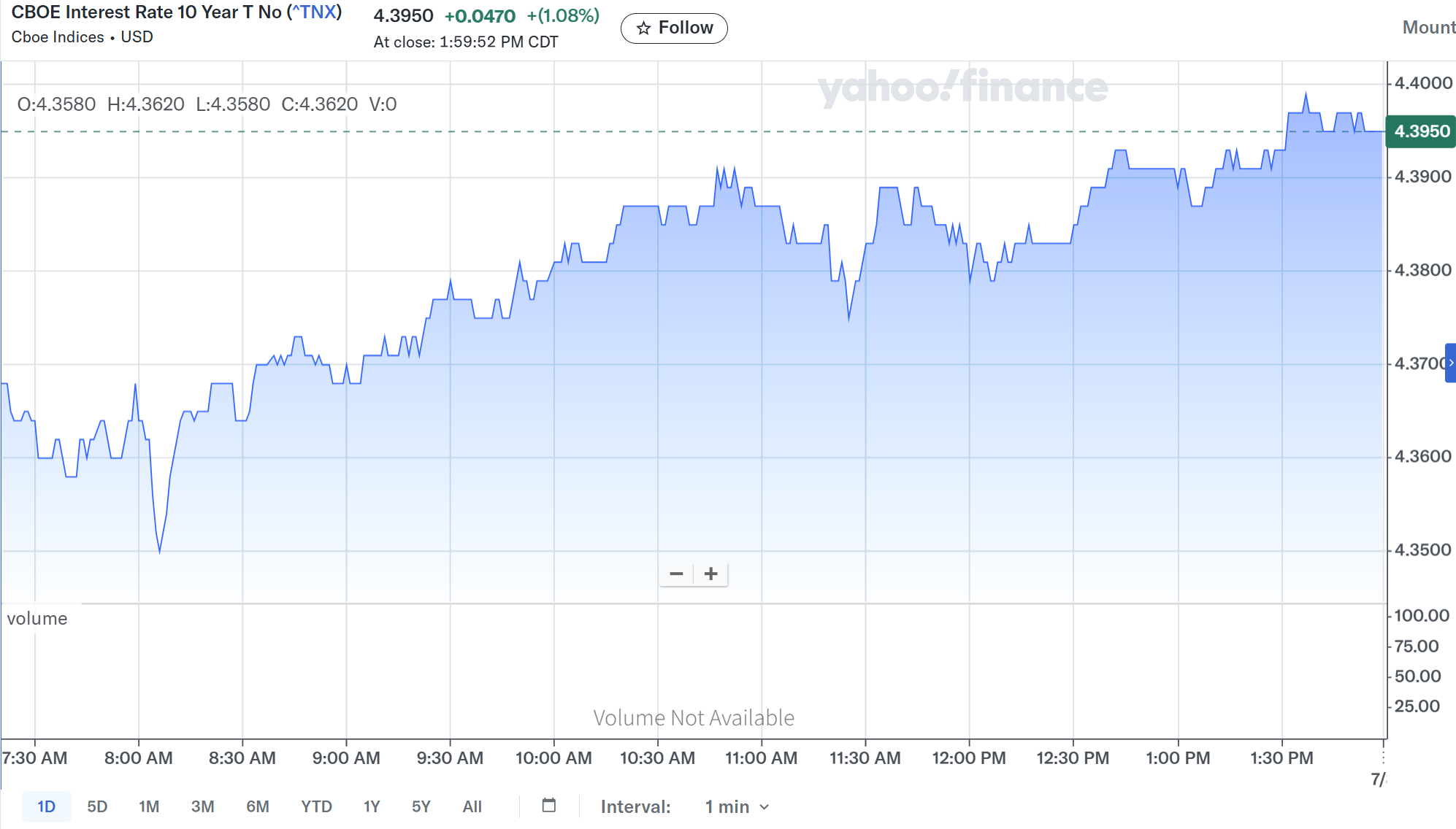
Task: Choose the YTD range
Action: (316, 806)
